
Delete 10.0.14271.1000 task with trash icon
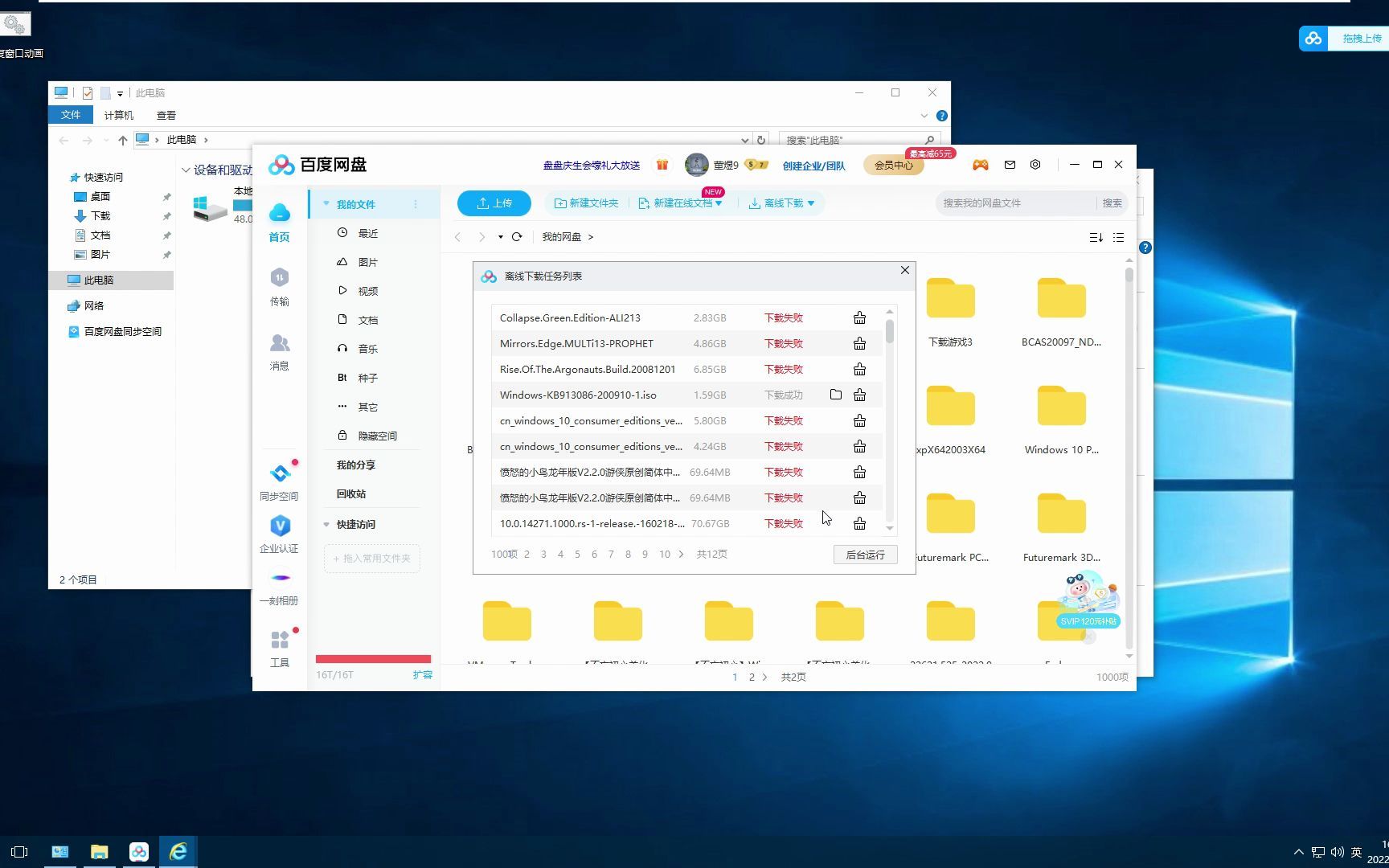point(859,524)
